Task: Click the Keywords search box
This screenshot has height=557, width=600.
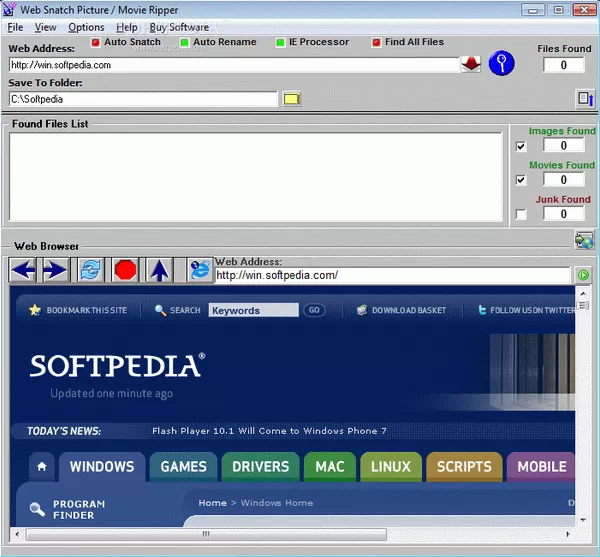Action: click(x=253, y=310)
